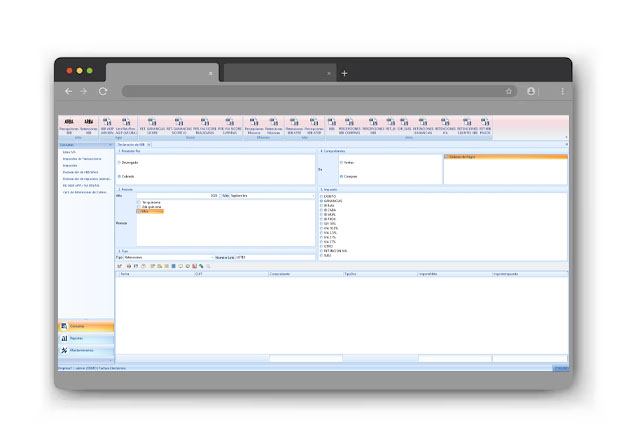Select the Devengado radio option

click(x=120, y=161)
